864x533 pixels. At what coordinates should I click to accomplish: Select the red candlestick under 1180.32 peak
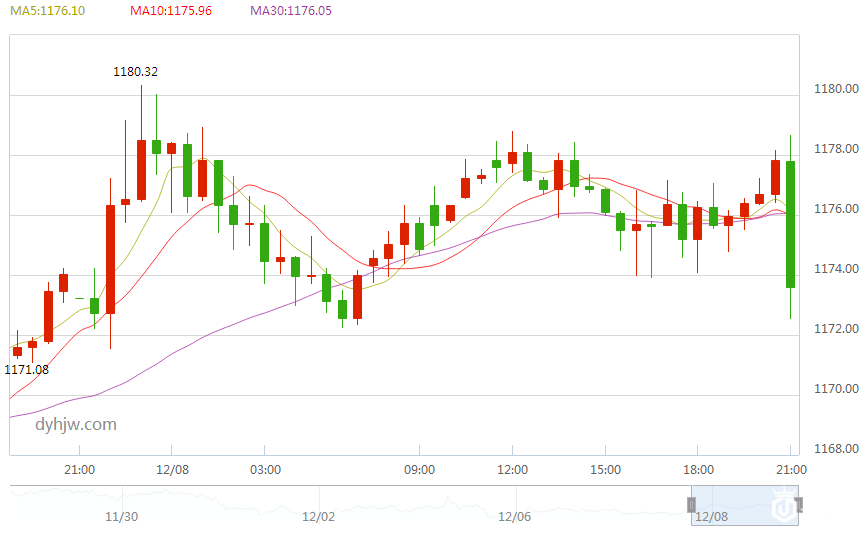tap(142, 170)
